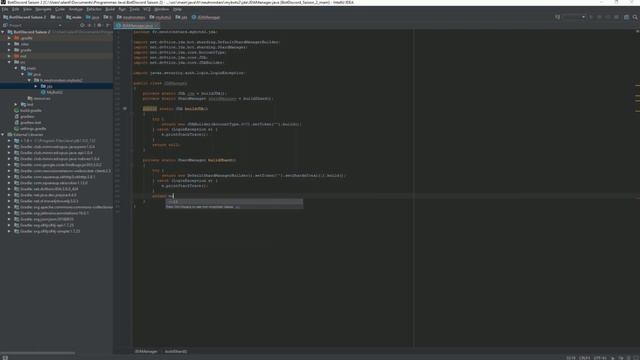Open the File menu
640x360 pixels.
pos(5,9)
